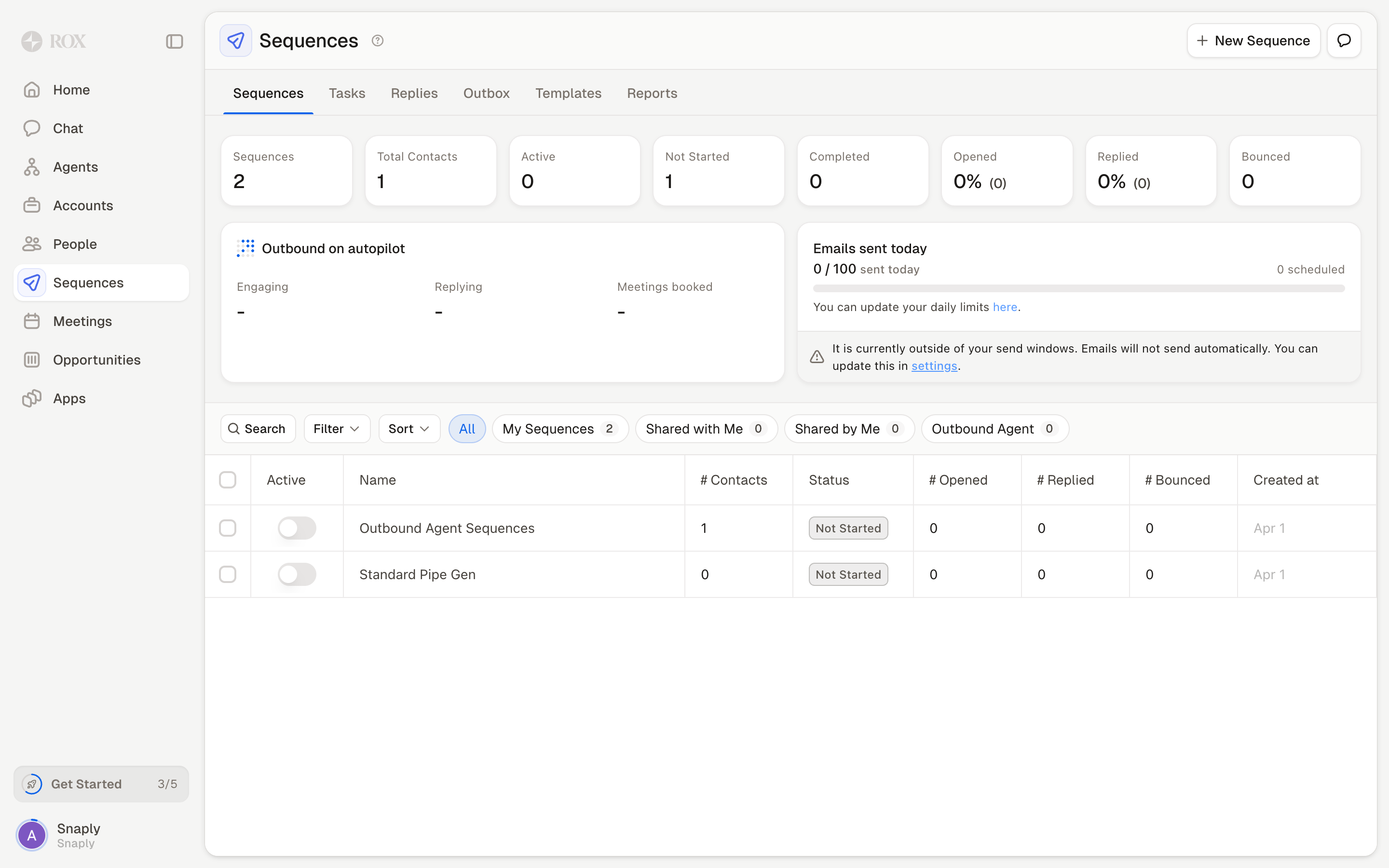This screenshot has width=1389, height=868.
Task: Switch to the Replies tab
Action: tap(414, 93)
